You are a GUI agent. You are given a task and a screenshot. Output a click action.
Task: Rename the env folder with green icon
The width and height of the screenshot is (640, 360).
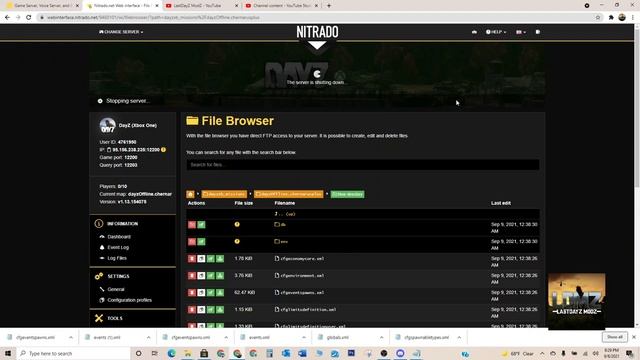(201, 242)
